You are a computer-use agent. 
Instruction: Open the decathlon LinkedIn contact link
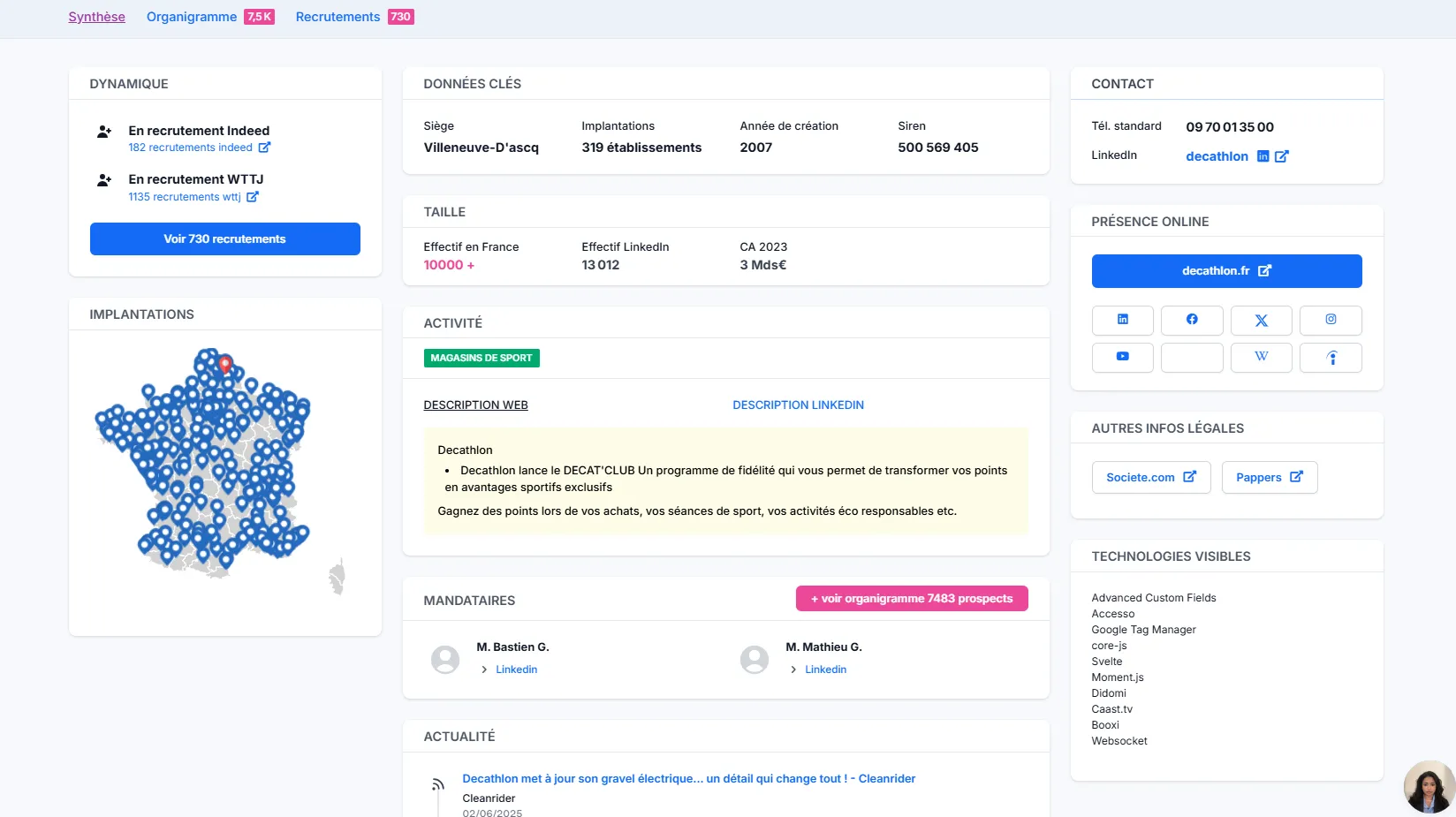[1217, 156]
